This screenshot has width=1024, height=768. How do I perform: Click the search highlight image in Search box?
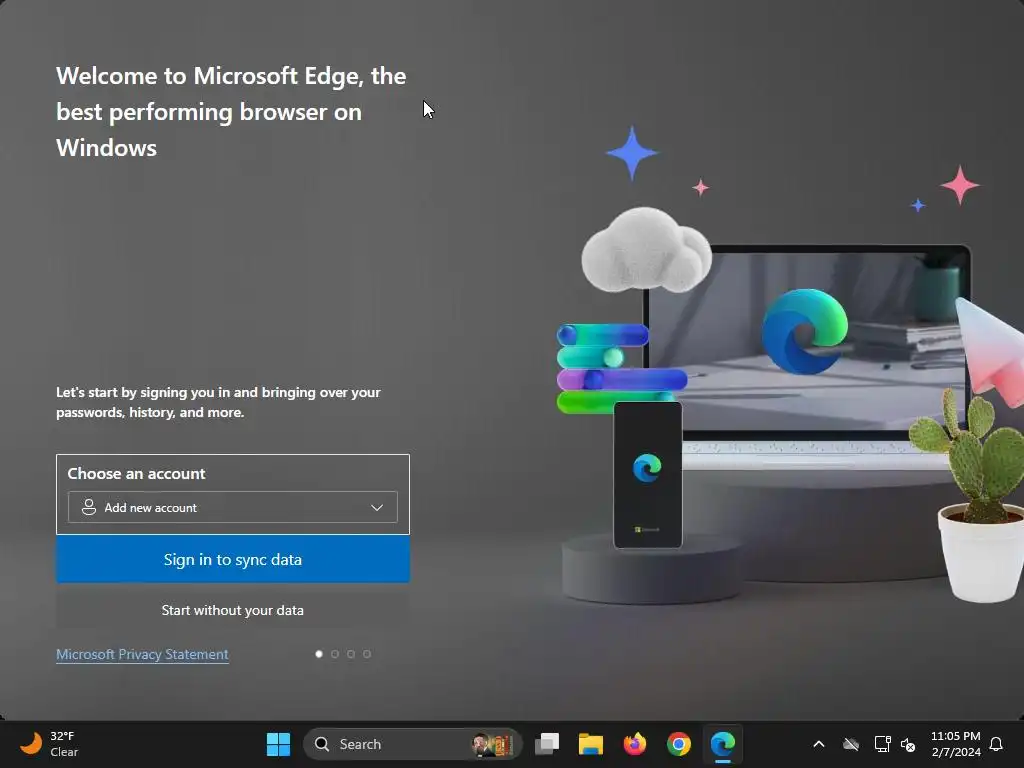click(492, 744)
